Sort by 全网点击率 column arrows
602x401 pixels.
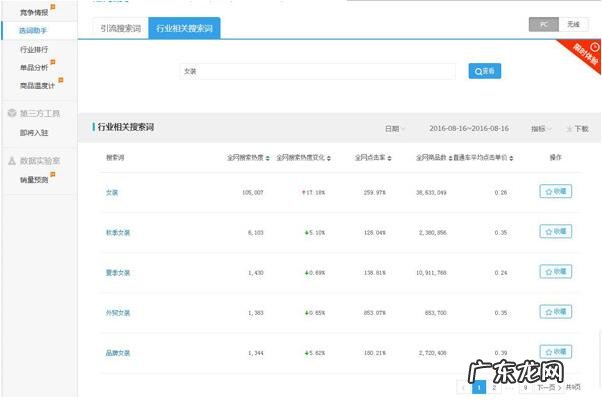click(x=389, y=158)
